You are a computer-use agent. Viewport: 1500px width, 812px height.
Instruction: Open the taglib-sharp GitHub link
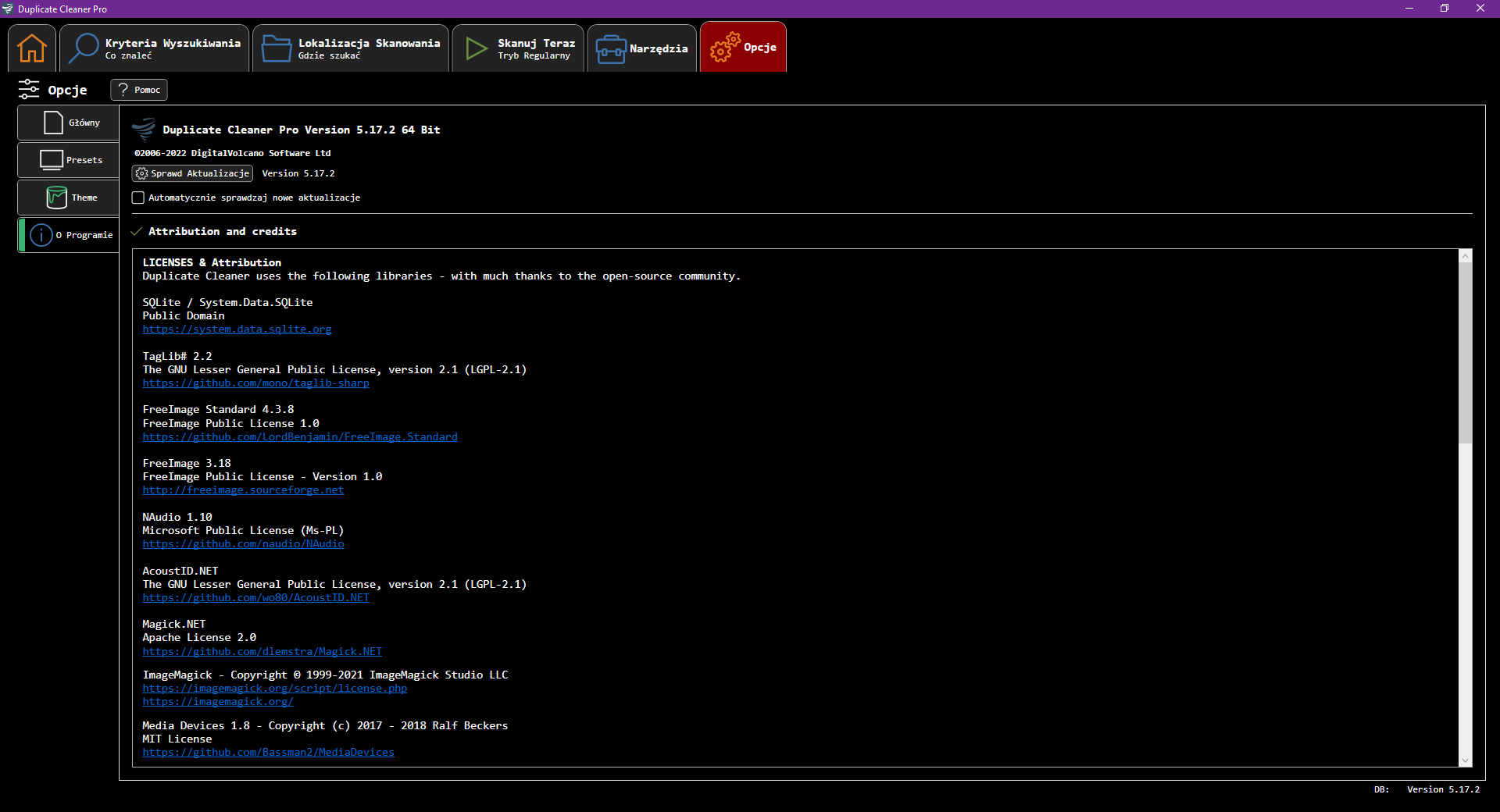pos(255,383)
